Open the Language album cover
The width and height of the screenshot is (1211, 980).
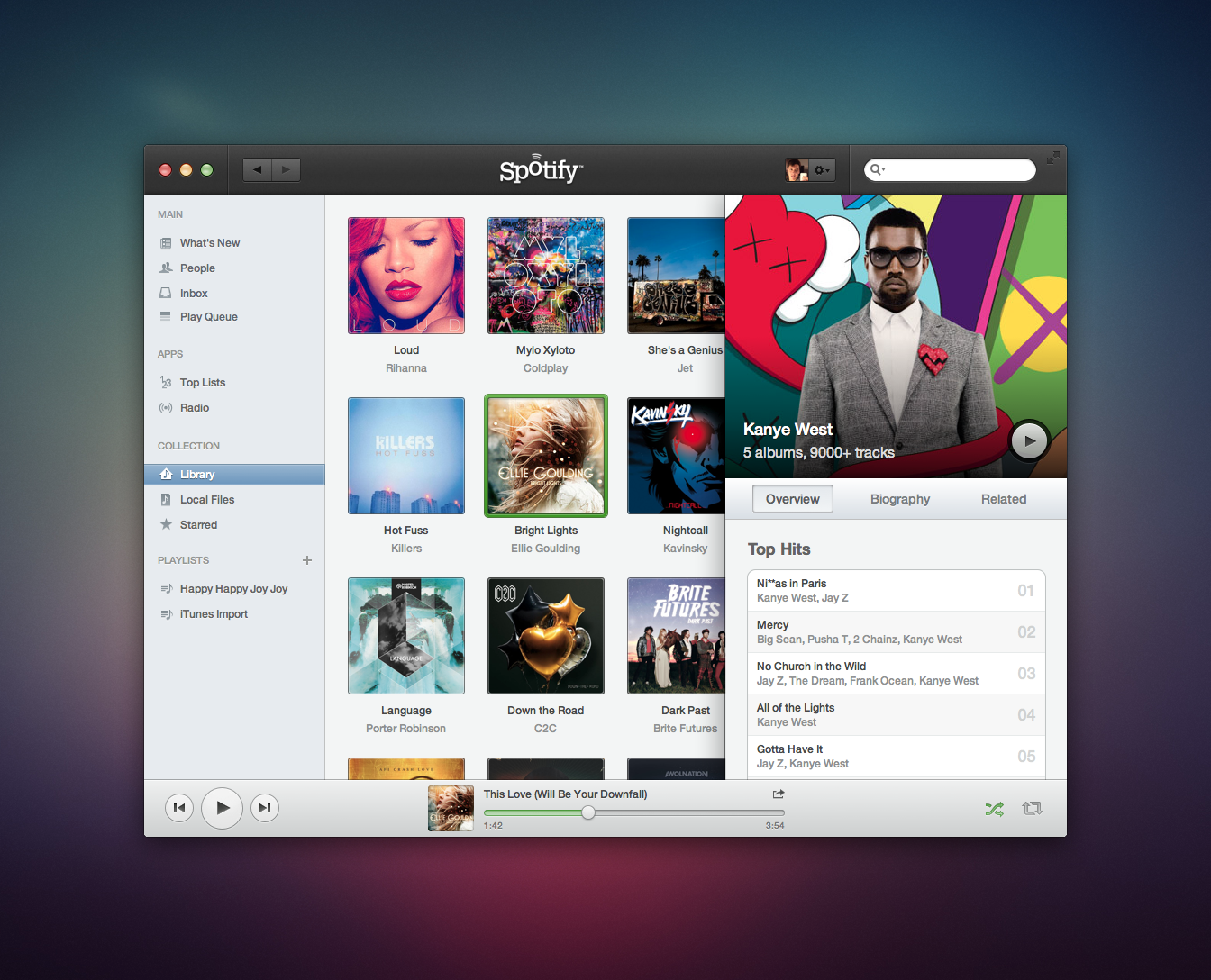(406, 636)
